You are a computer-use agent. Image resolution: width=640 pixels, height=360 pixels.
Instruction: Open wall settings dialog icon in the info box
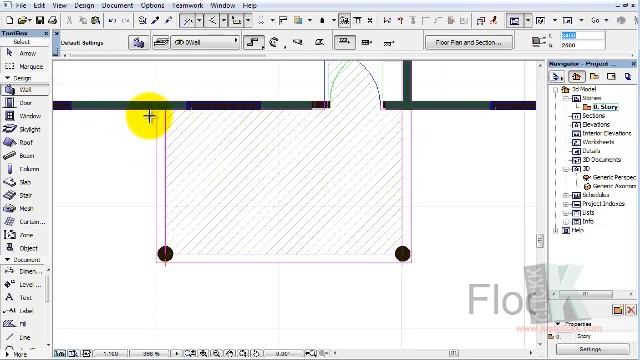(138, 42)
